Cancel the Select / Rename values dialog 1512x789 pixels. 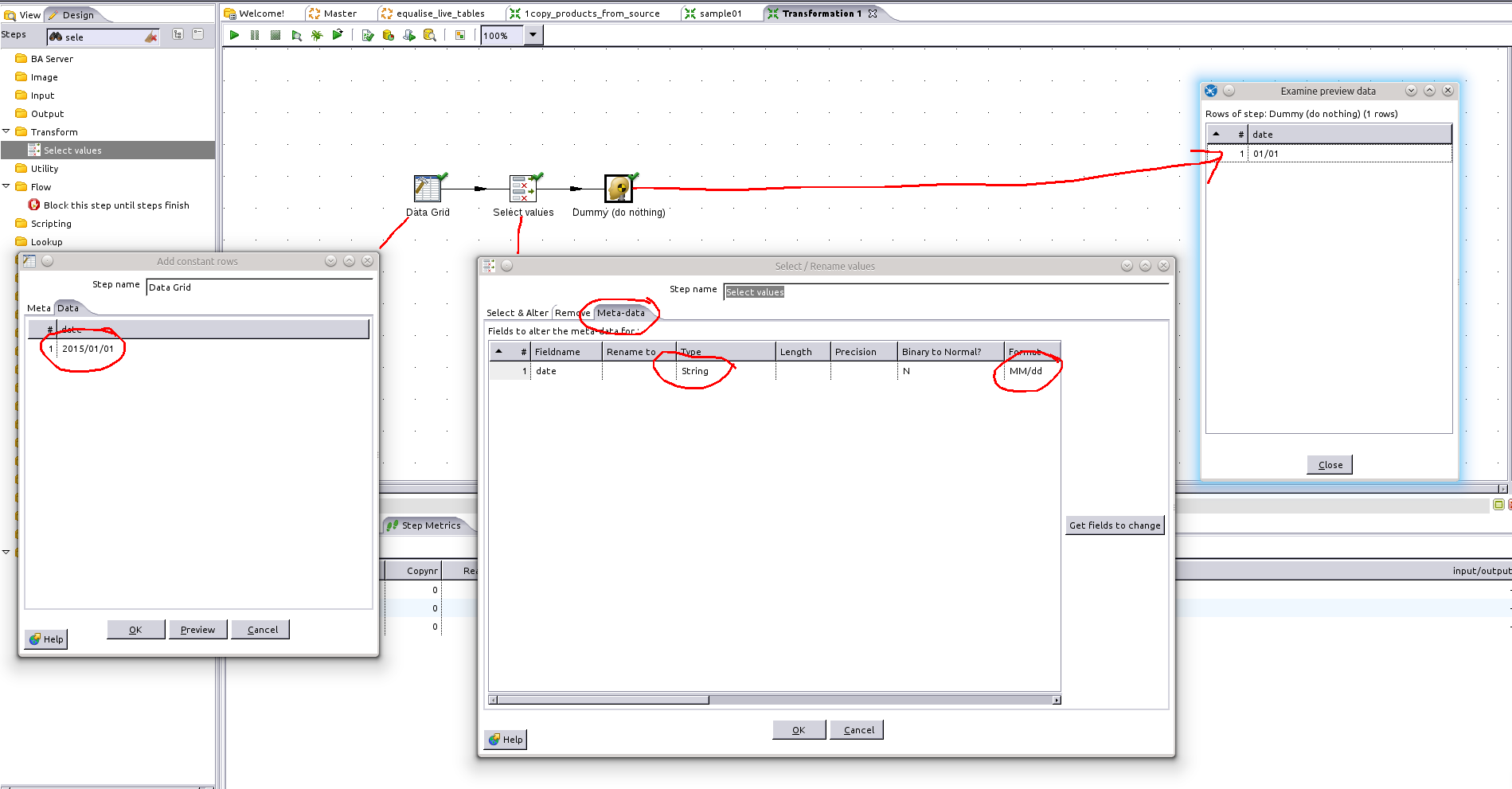pos(858,730)
